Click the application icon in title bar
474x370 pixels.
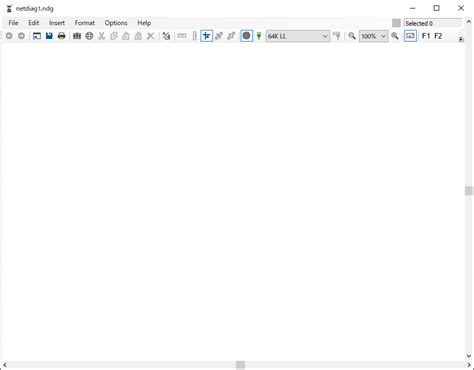pyautogui.click(x=9, y=9)
